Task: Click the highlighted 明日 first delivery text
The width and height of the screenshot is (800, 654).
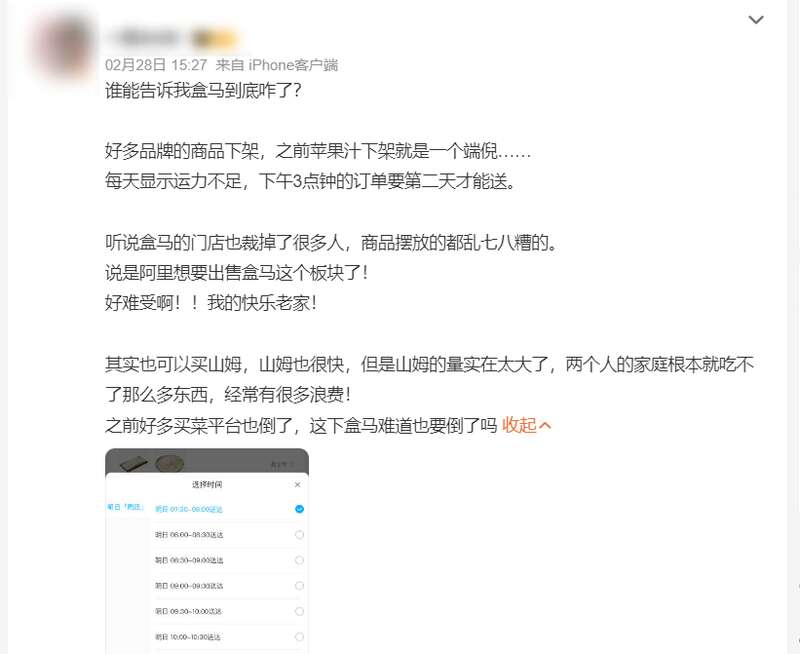Action: click(189, 509)
